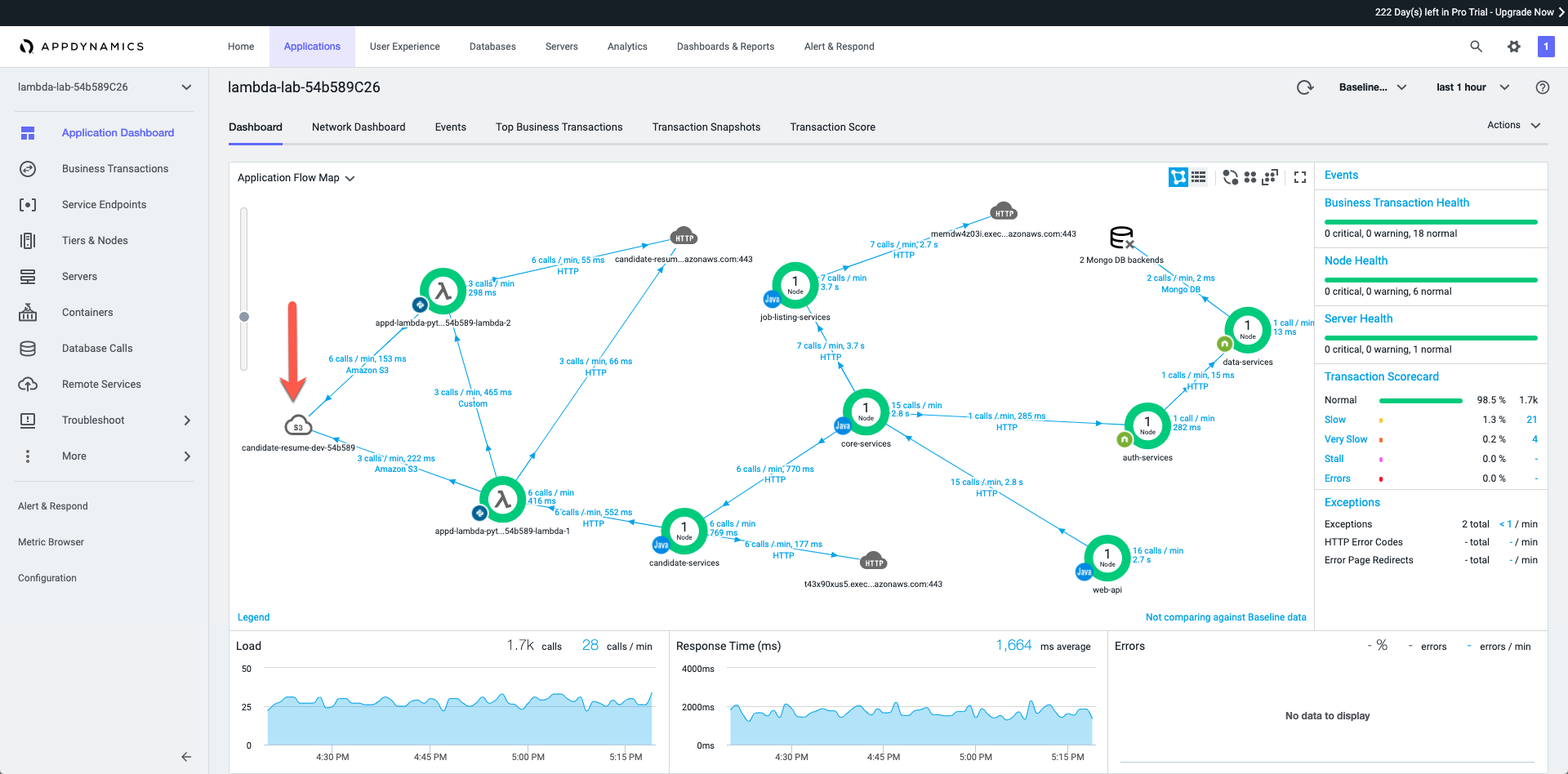Viewport: 1568px width, 774px height.
Task: Click the S3 candidate-resume cloud node
Action: tap(298, 425)
